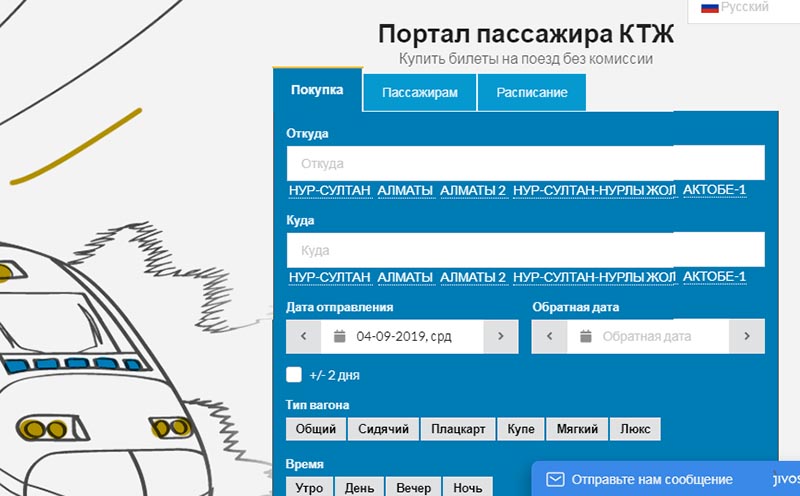Click the Купить билеты на поезд без комиссии subtitle
800x496 pixels.
526,59
